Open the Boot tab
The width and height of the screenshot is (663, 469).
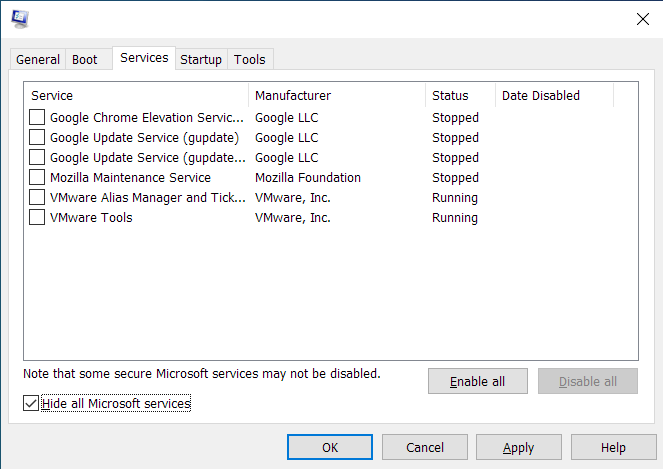(85, 60)
